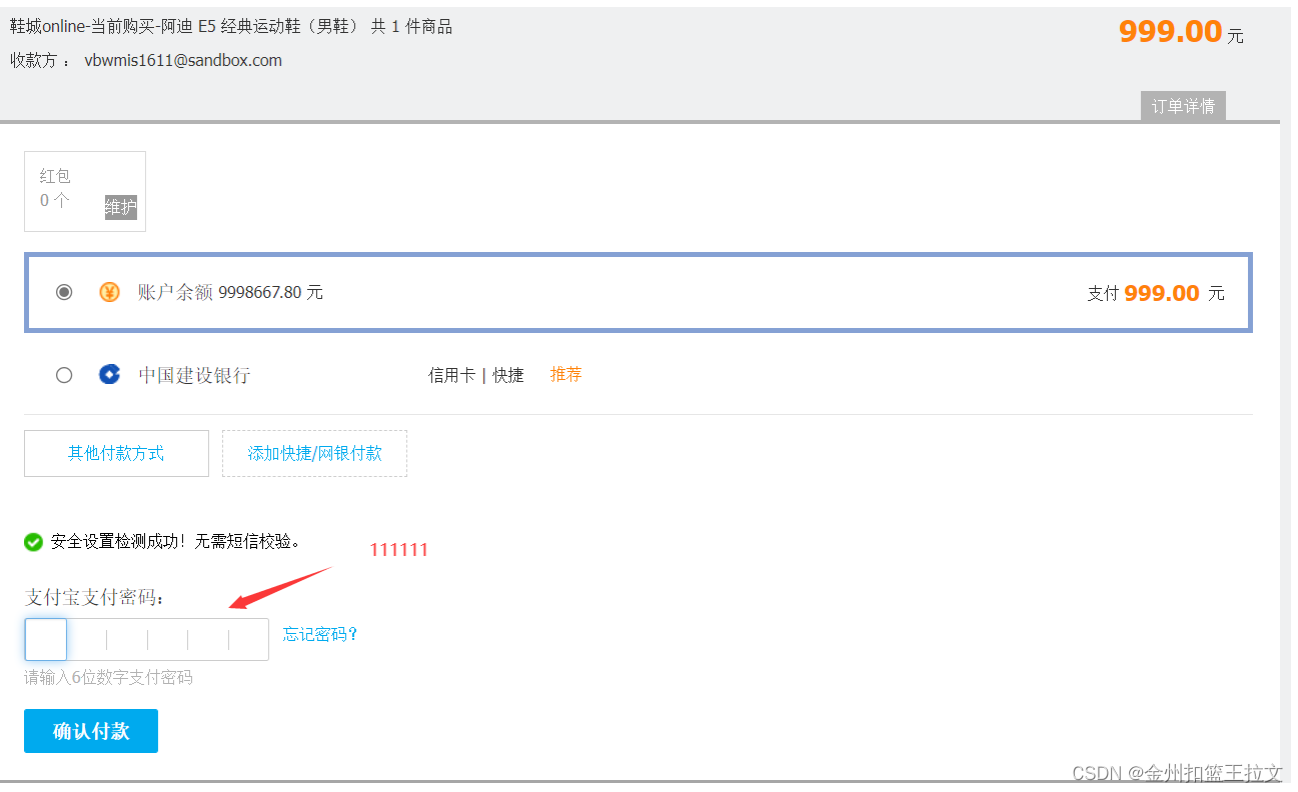Image resolution: width=1298 pixels, height=792 pixels.
Task: Click the 账户余额 9998667.80 元 text
Action: click(x=230, y=292)
